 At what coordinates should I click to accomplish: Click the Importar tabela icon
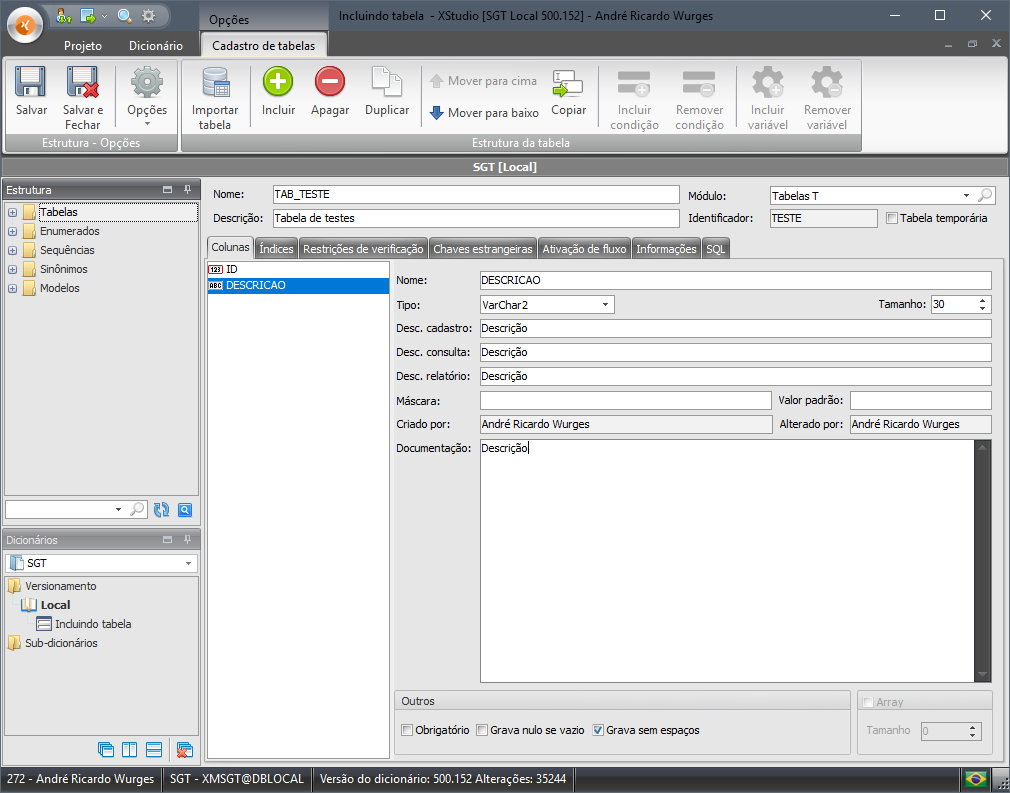pos(215,84)
